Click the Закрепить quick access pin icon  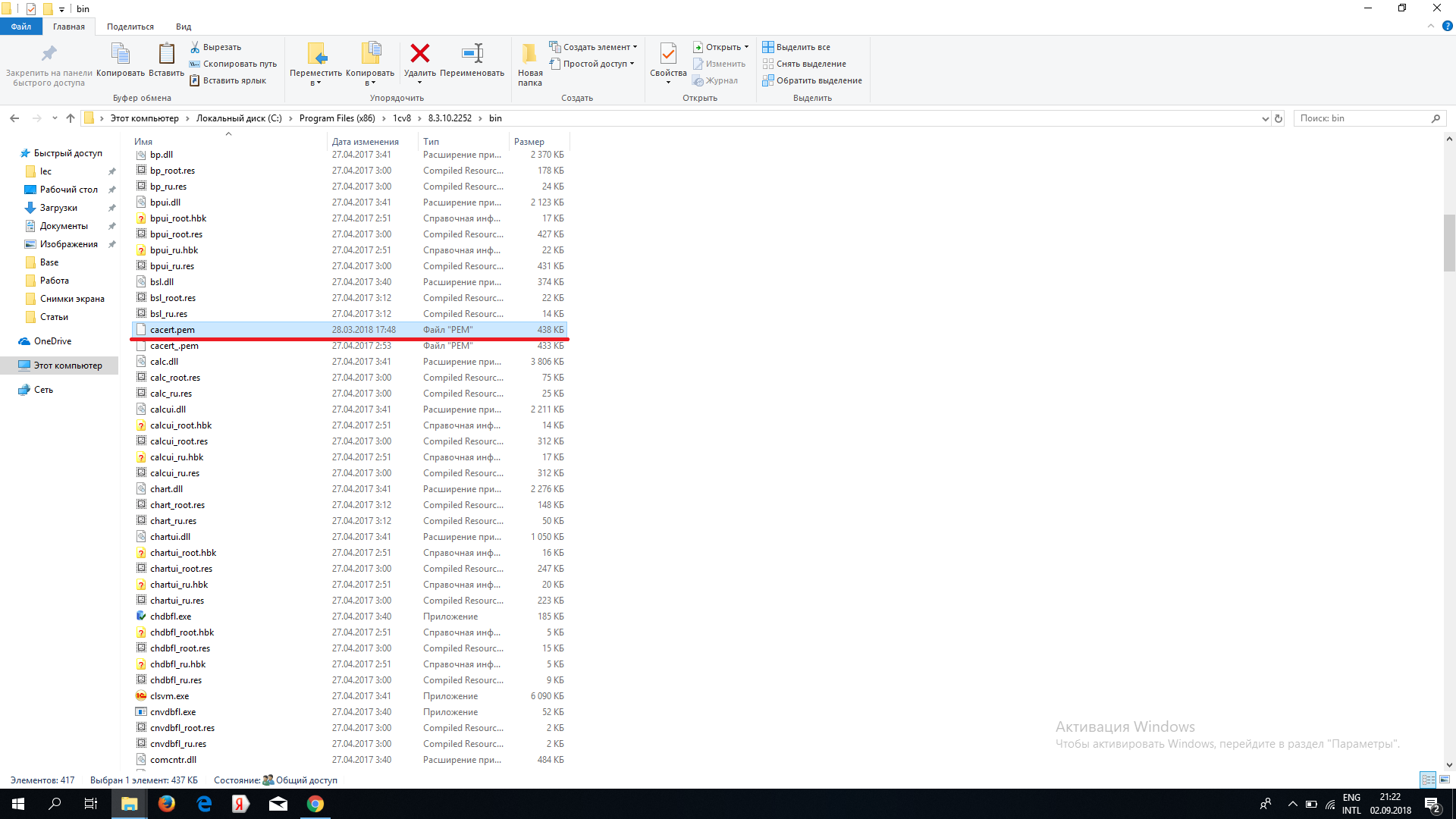[x=49, y=53]
